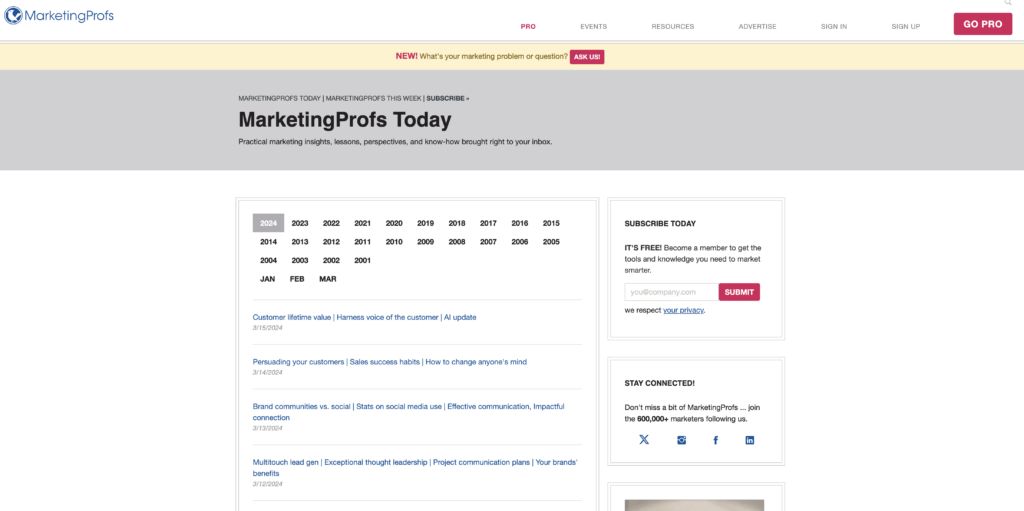
Task: Select the 2008 year tab
Action: [x=456, y=242]
